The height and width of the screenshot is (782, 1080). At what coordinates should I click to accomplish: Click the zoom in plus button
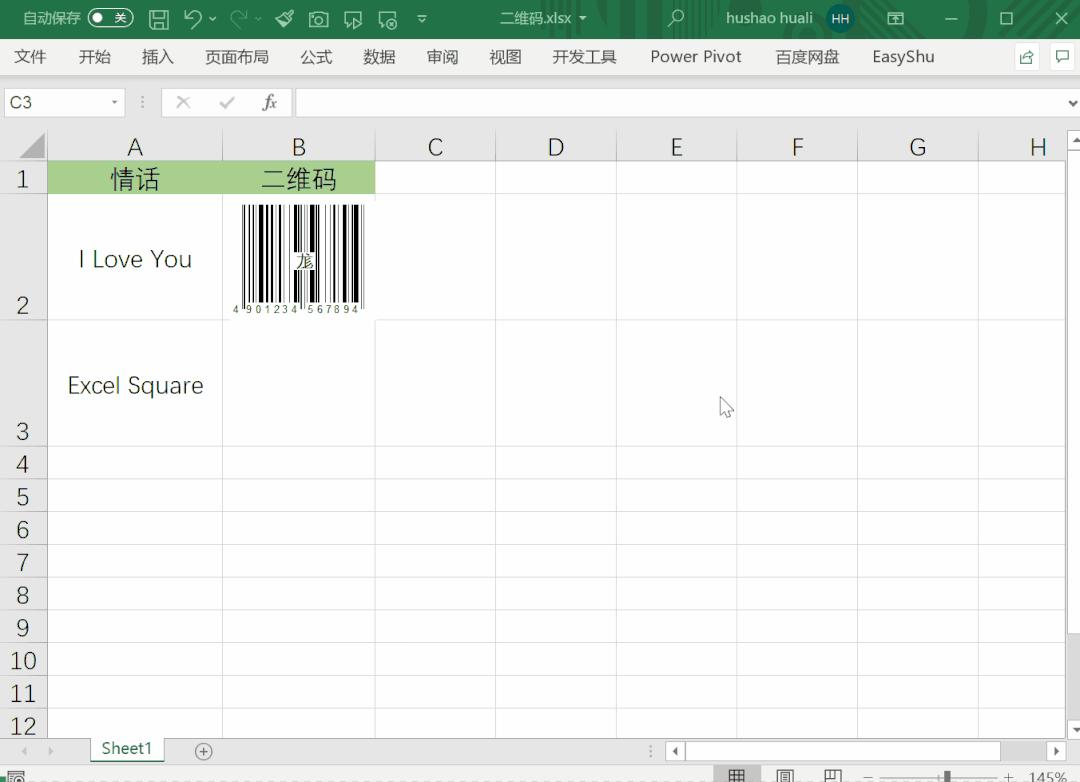pos(1008,777)
